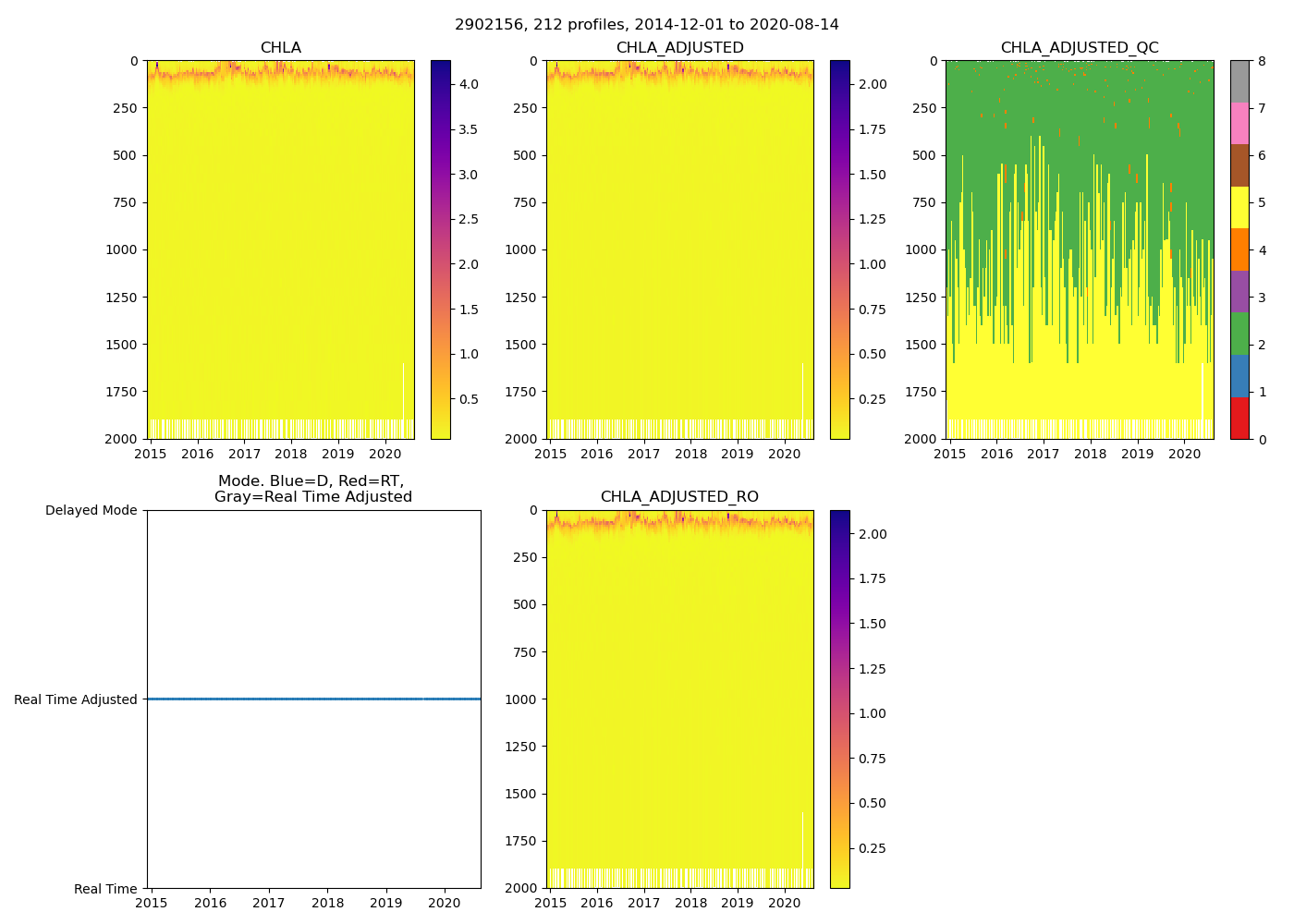Select 2020 on the CHLA_ADJUSTED_QC time axis

tap(1185, 454)
